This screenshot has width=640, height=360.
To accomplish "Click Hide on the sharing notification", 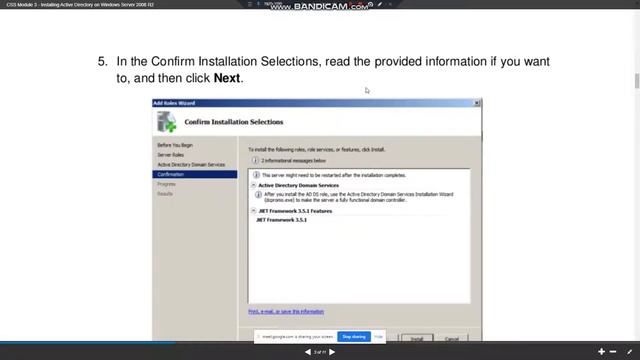I will [378, 337].
